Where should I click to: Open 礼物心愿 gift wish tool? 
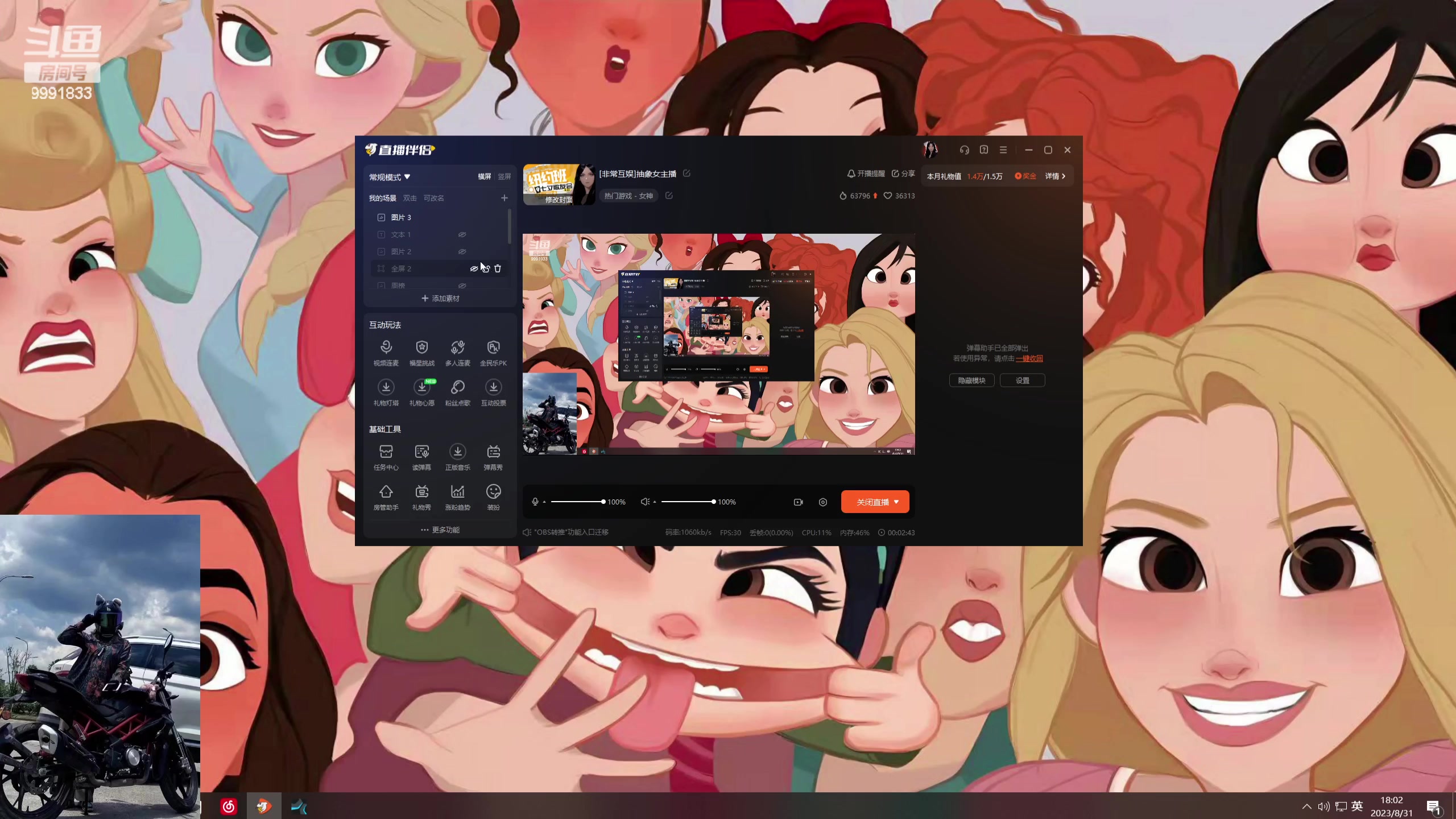421,392
